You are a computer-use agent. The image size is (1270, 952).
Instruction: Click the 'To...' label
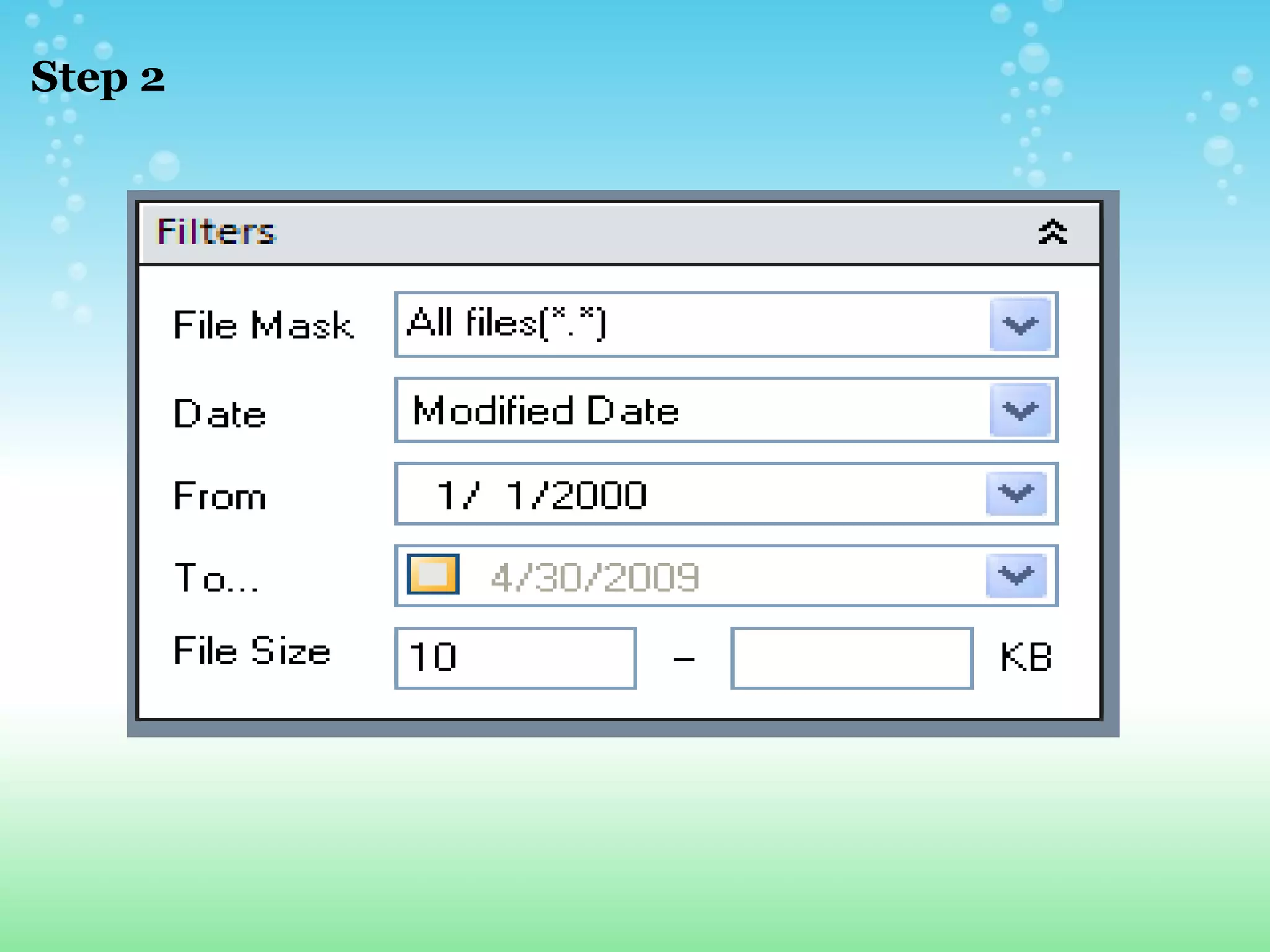pyautogui.click(x=216, y=578)
